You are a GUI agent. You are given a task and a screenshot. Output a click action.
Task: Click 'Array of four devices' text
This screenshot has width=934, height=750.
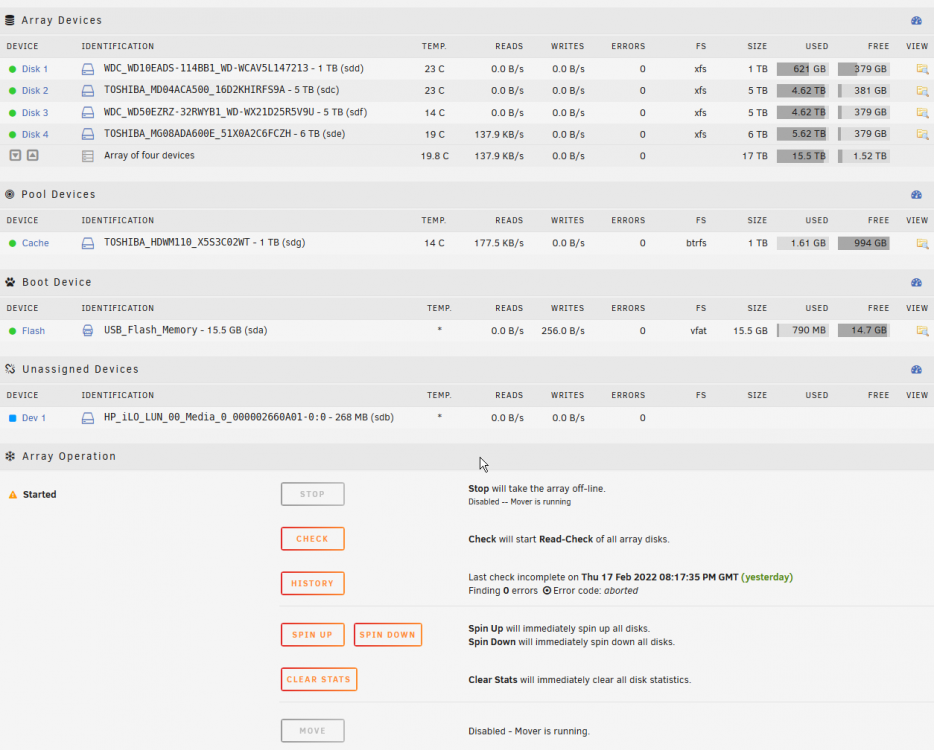[x=149, y=155]
